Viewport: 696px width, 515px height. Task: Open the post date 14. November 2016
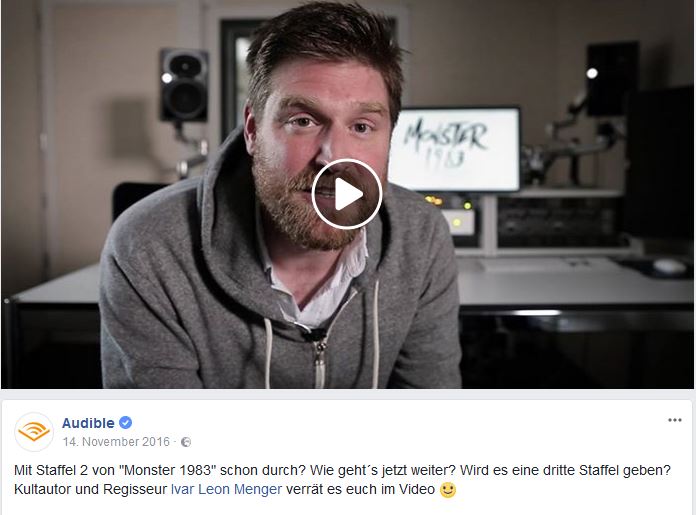116,442
